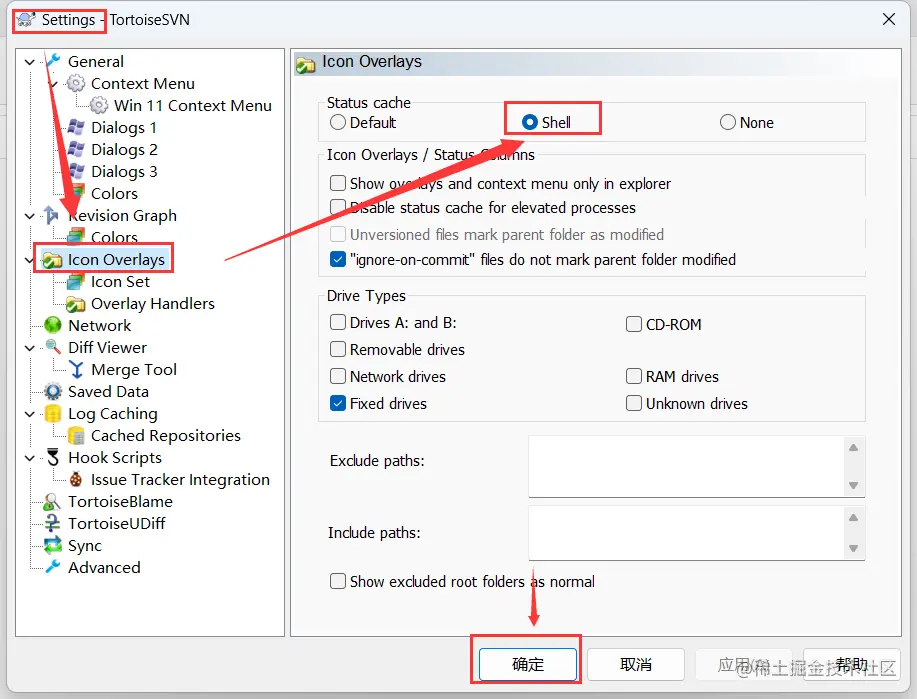Click the Dialogs 2 icon
Image resolution: width=917 pixels, height=699 pixels.
[x=76, y=149]
